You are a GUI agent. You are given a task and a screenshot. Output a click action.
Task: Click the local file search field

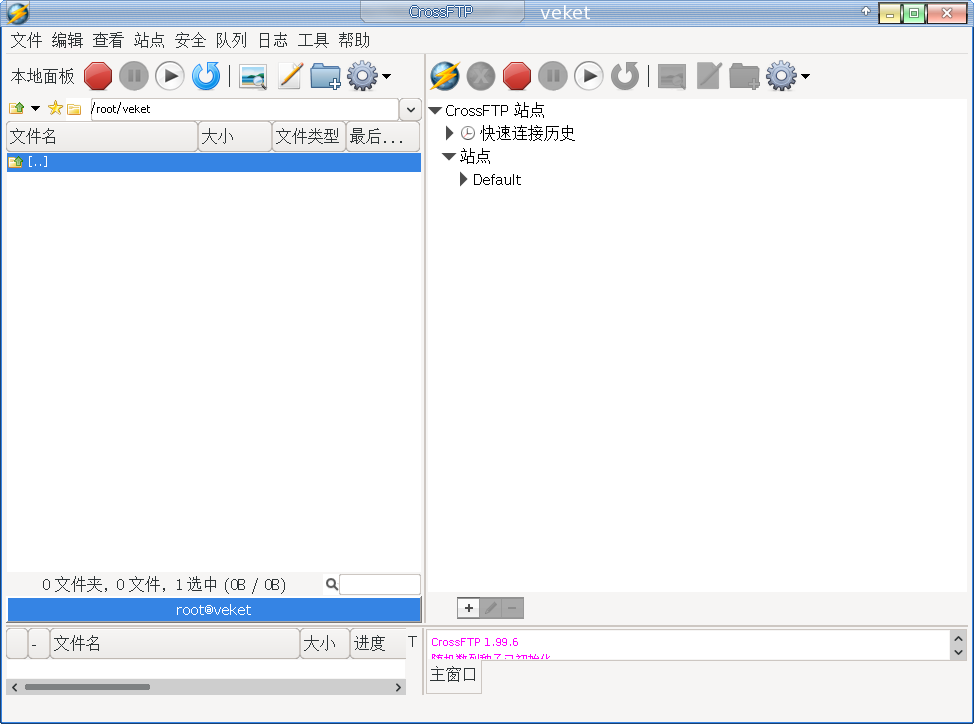380,584
